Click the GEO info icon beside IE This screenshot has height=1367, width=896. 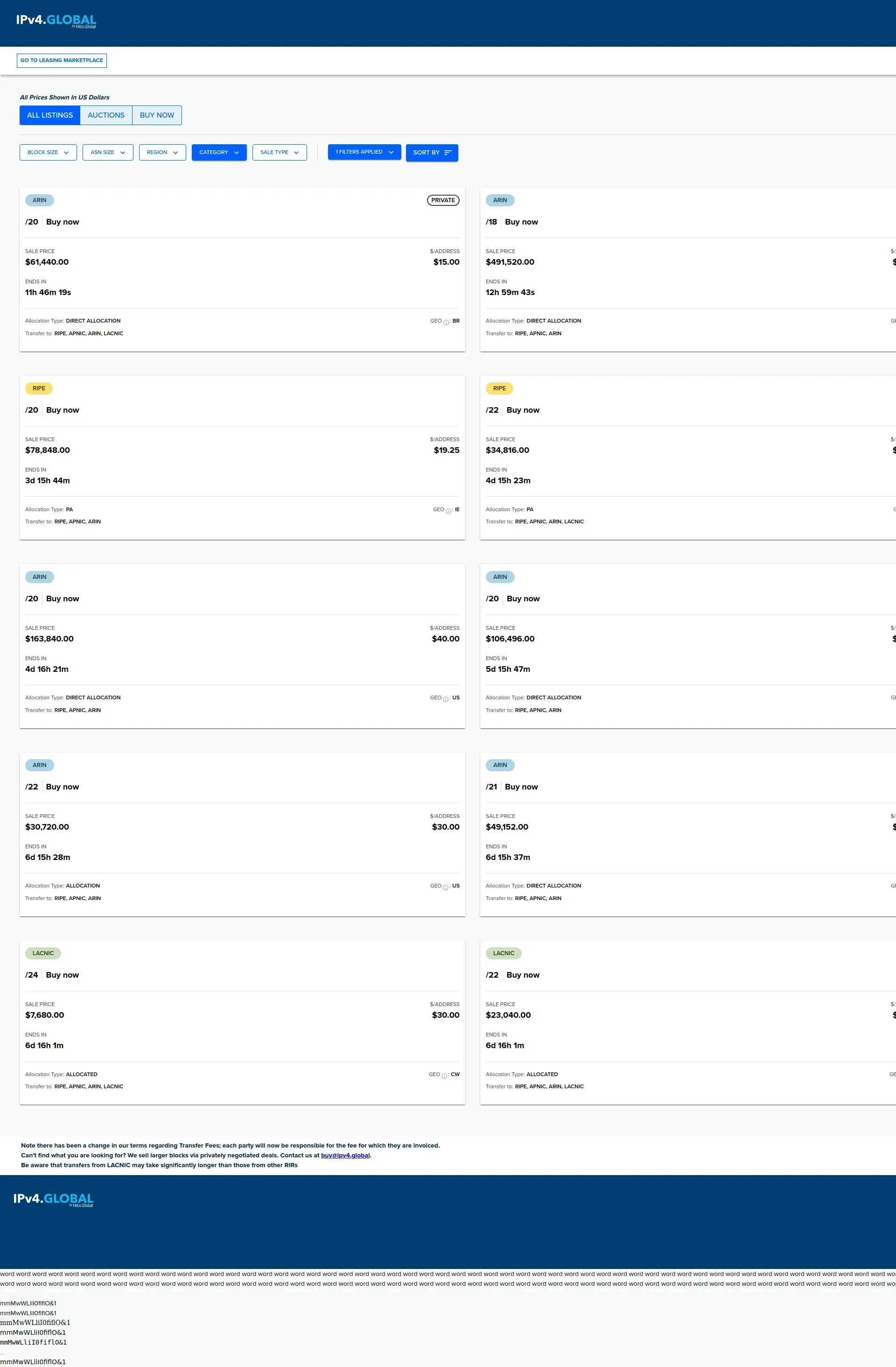(x=448, y=511)
